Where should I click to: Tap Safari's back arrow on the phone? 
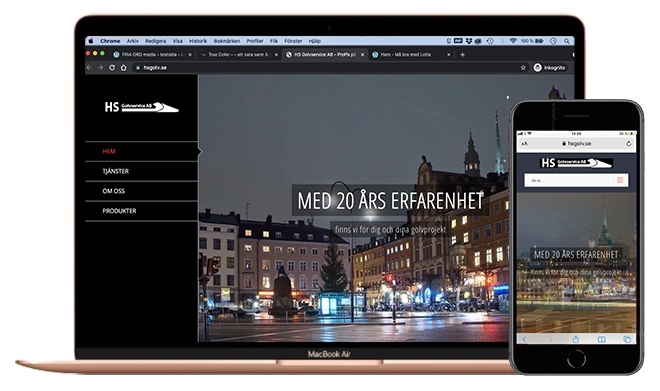tap(524, 339)
